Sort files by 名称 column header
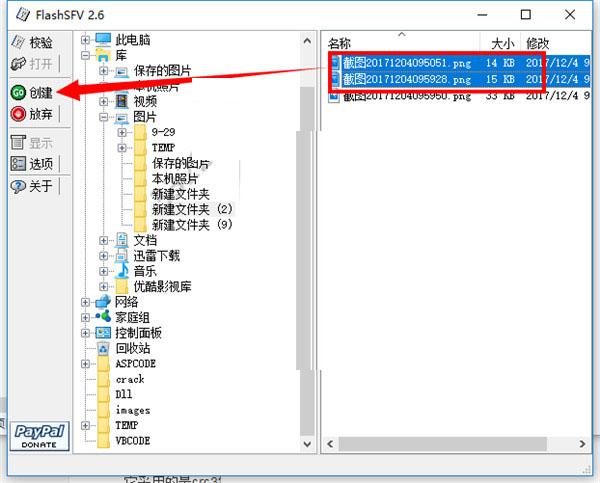The height and width of the screenshot is (483, 600). point(401,43)
